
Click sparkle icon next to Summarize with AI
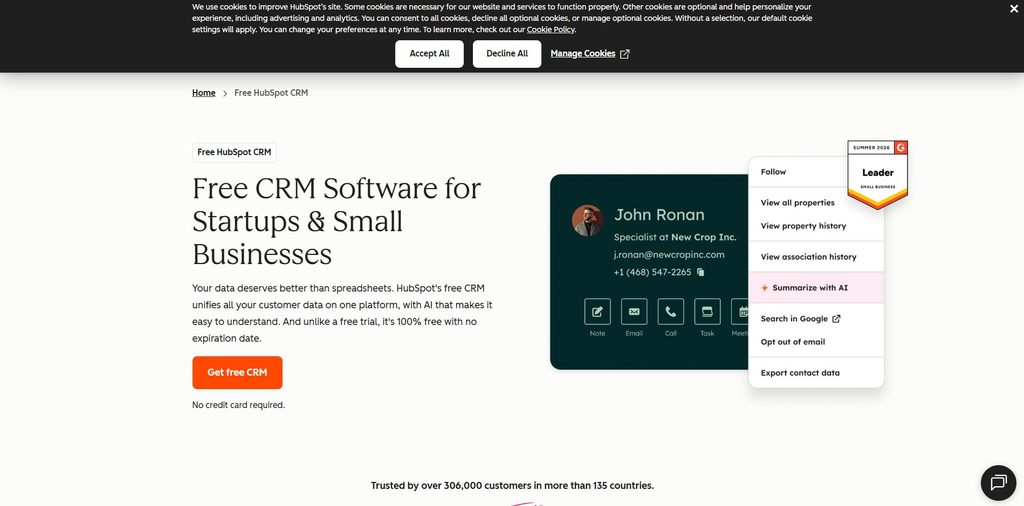point(765,288)
